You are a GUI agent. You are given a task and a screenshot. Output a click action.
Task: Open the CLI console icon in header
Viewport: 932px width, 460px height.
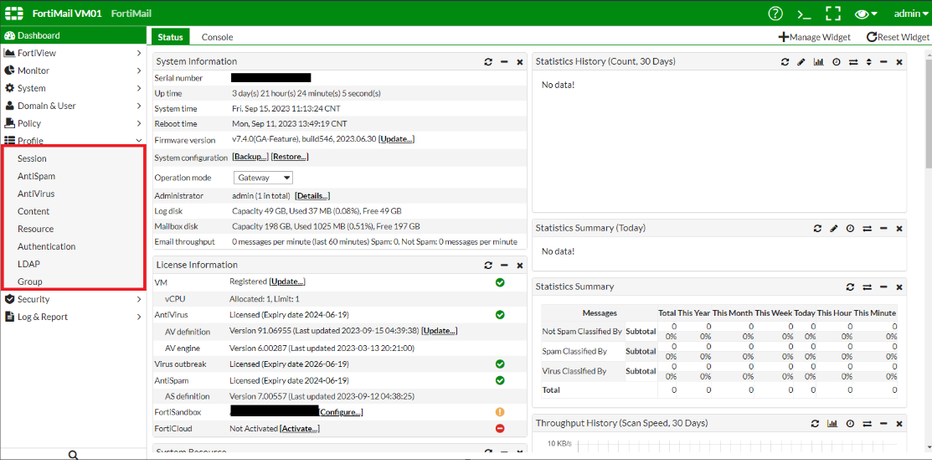(804, 14)
